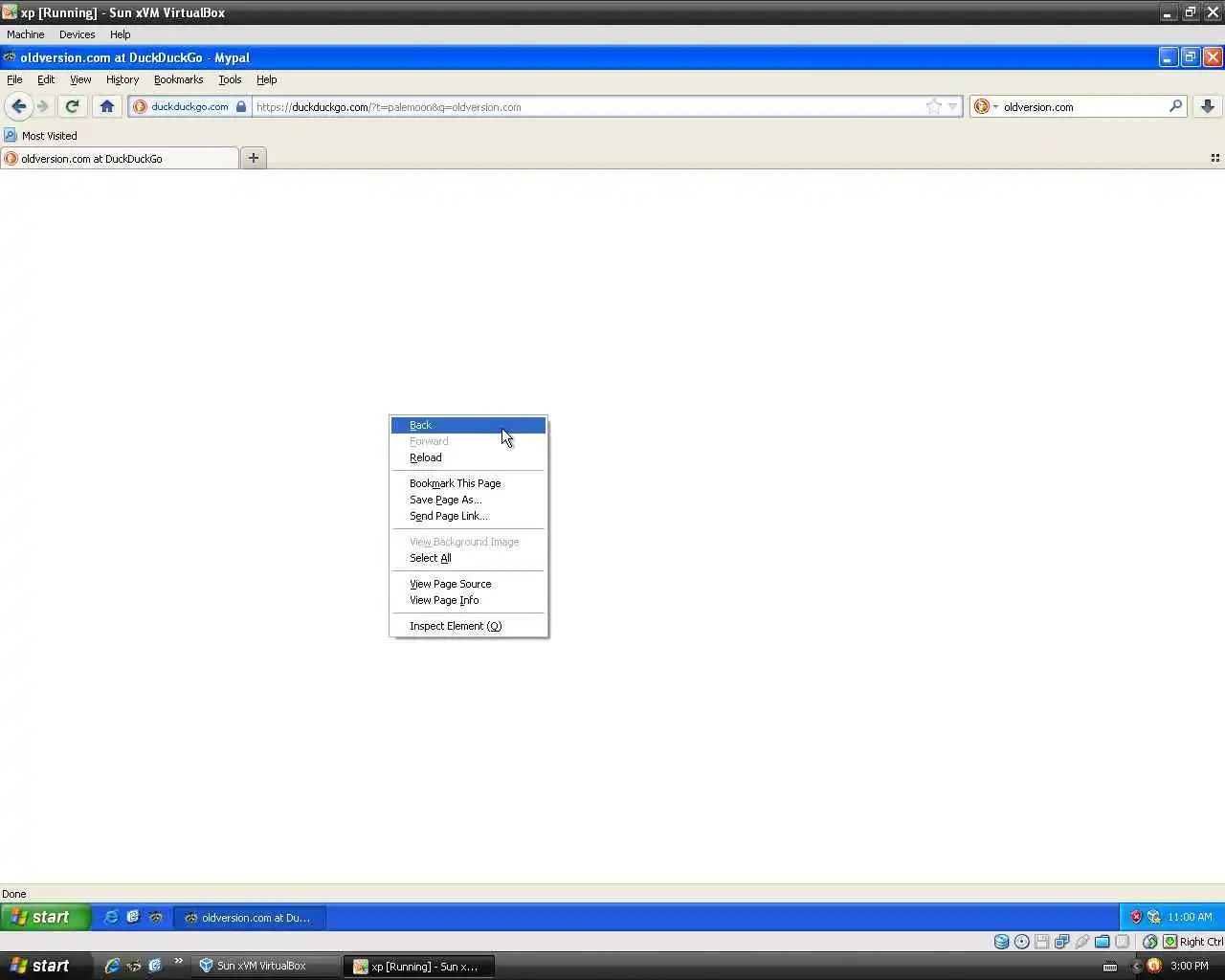Click red shield security tray icon in guest
Viewport: 1225px width, 980px height.
point(1136,917)
